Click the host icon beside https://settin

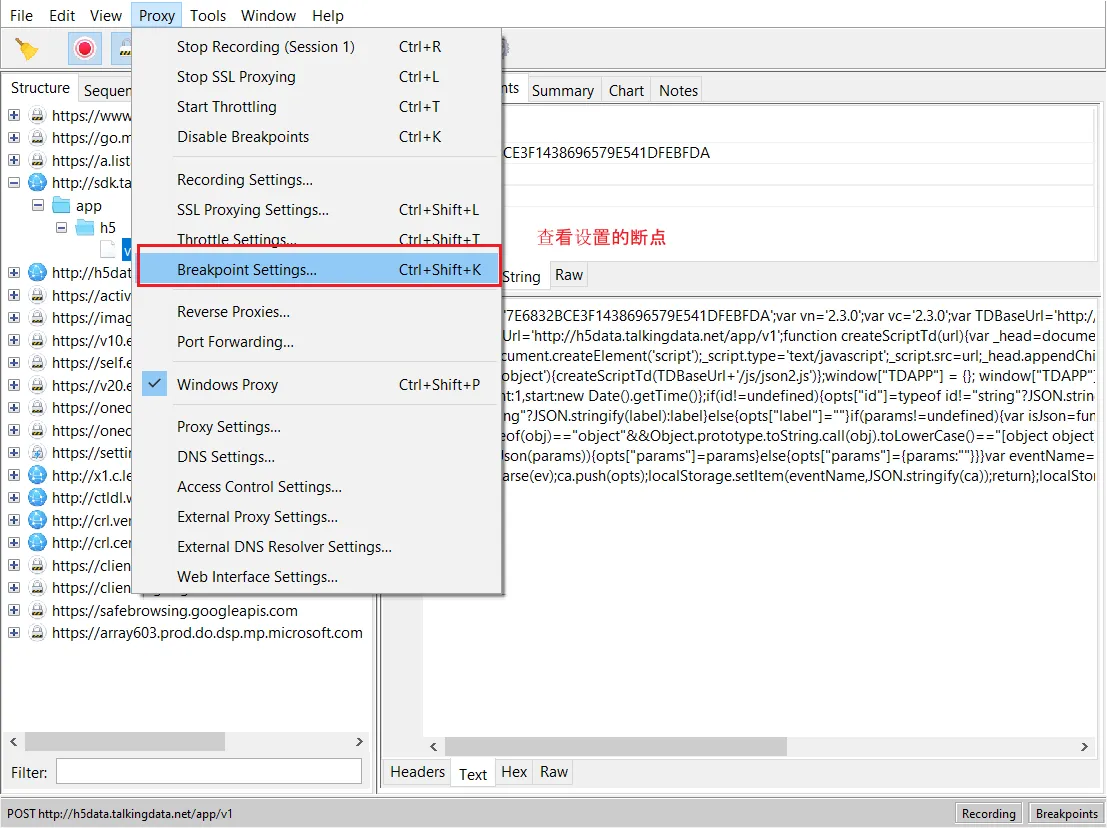click(x=37, y=452)
